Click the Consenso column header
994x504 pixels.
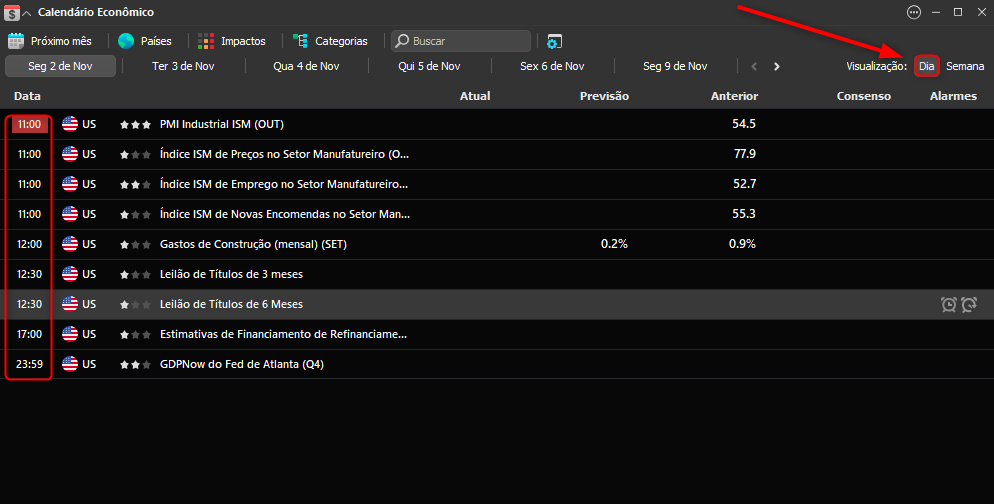pyautogui.click(x=863, y=96)
